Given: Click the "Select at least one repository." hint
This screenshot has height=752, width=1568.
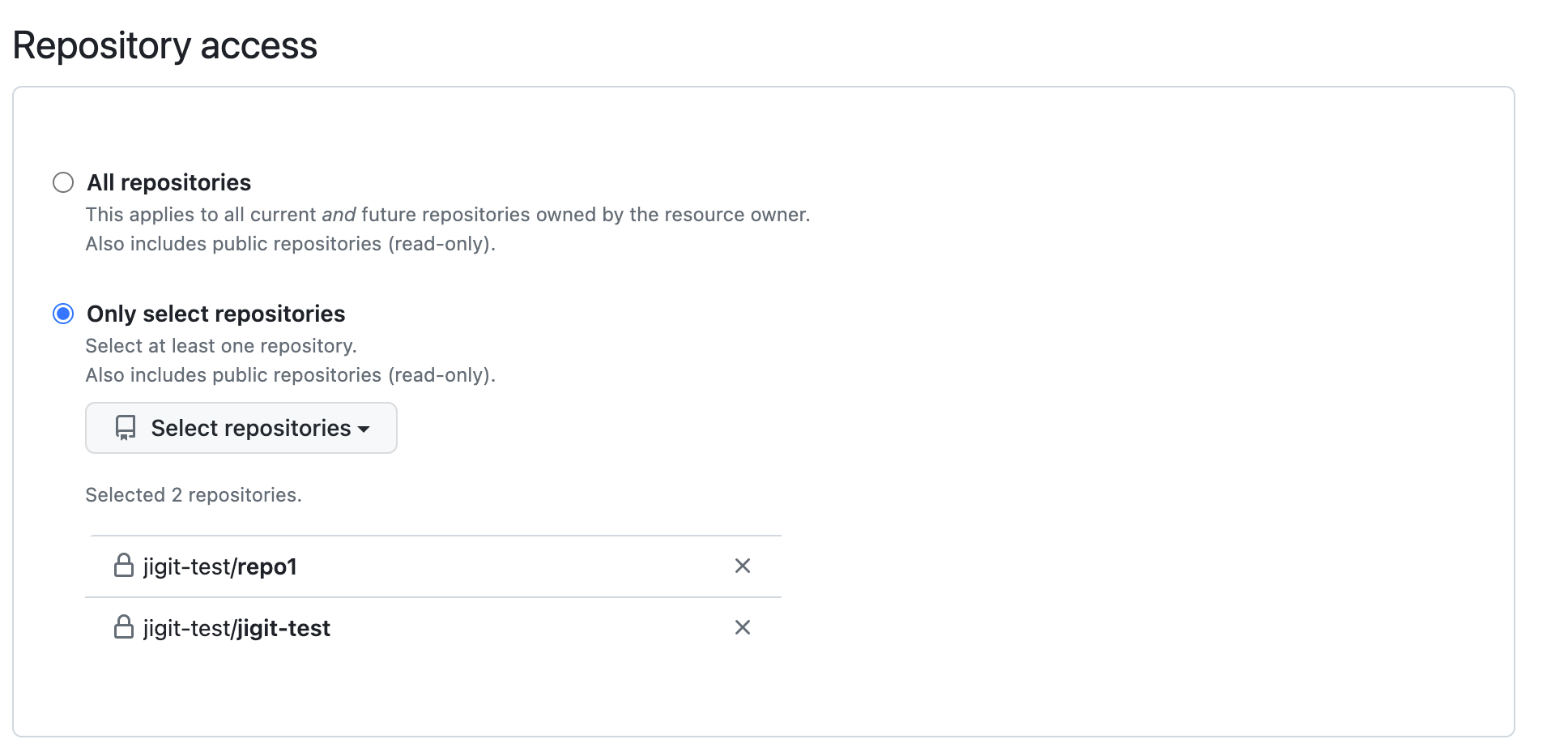Looking at the screenshot, I should [220, 346].
